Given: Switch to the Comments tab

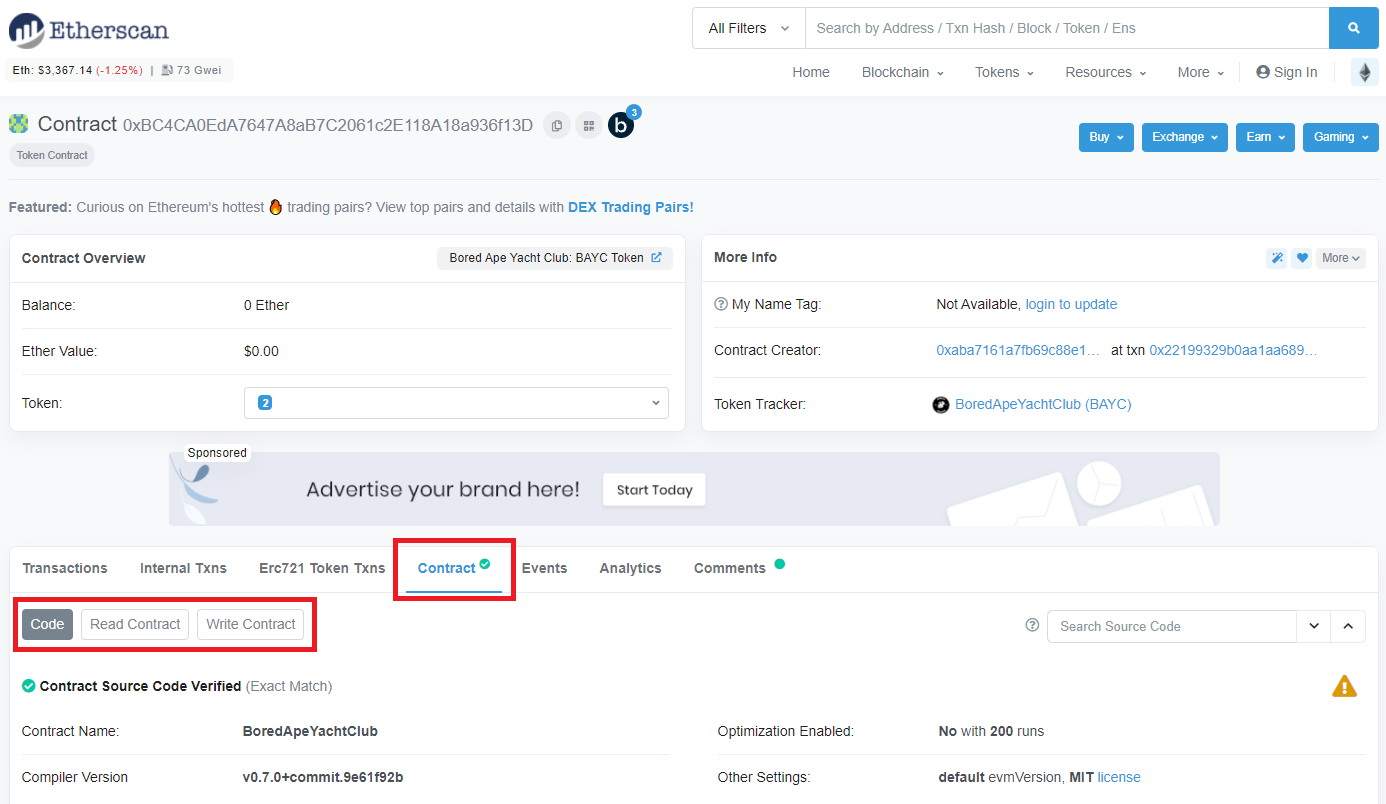Looking at the screenshot, I should pos(730,568).
